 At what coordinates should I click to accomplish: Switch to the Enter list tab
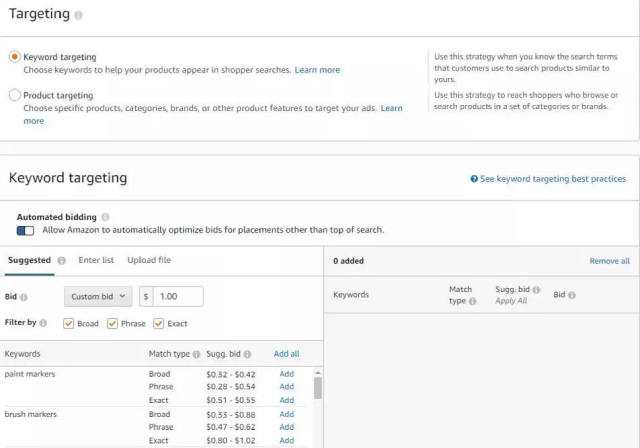tap(96, 260)
